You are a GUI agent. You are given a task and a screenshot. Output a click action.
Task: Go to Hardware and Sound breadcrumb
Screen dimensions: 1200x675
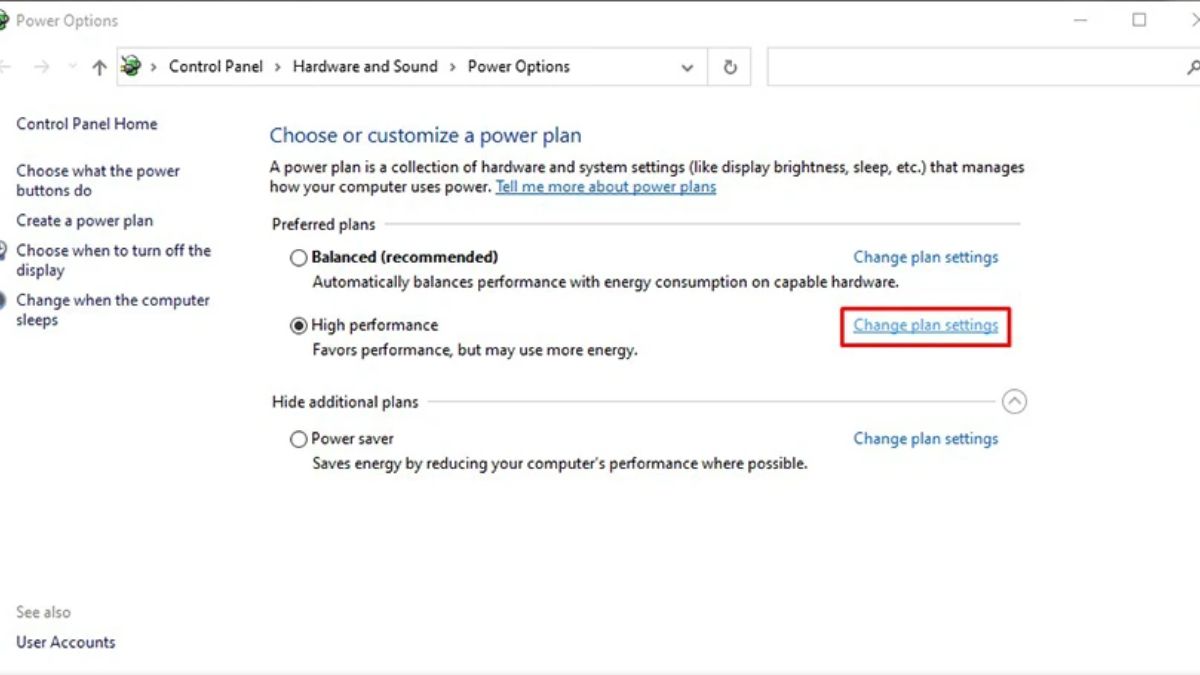click(365, 67)
